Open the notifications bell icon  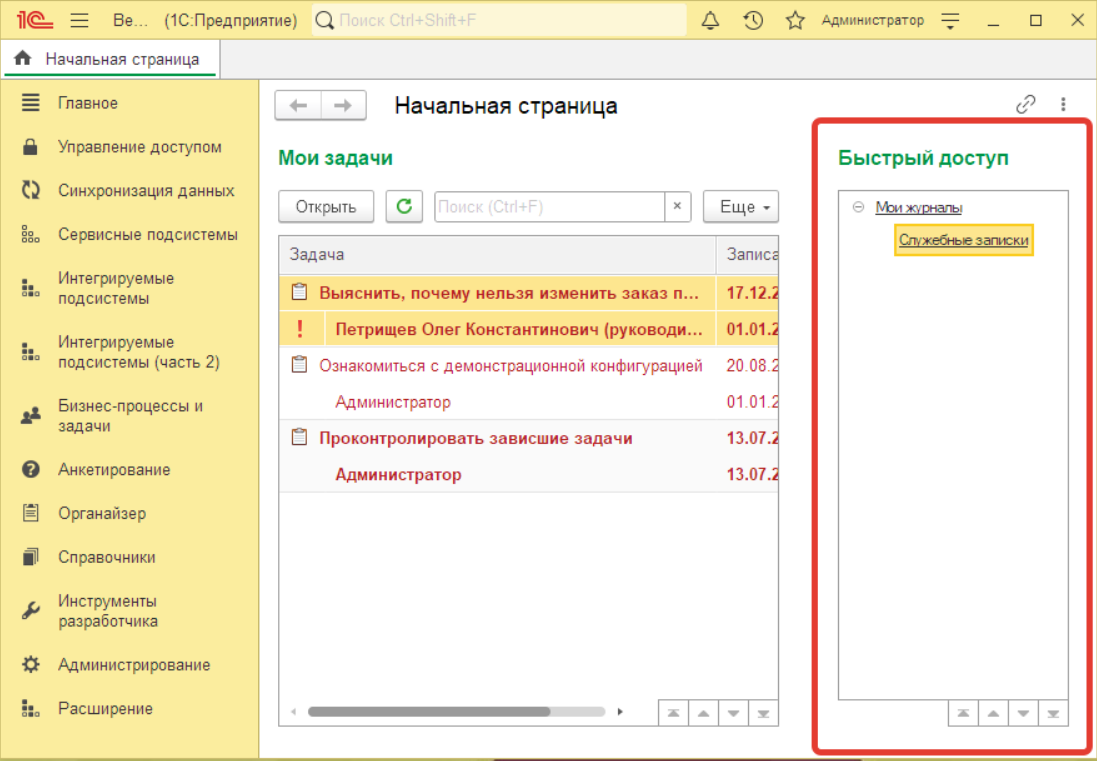click(711, 20)
